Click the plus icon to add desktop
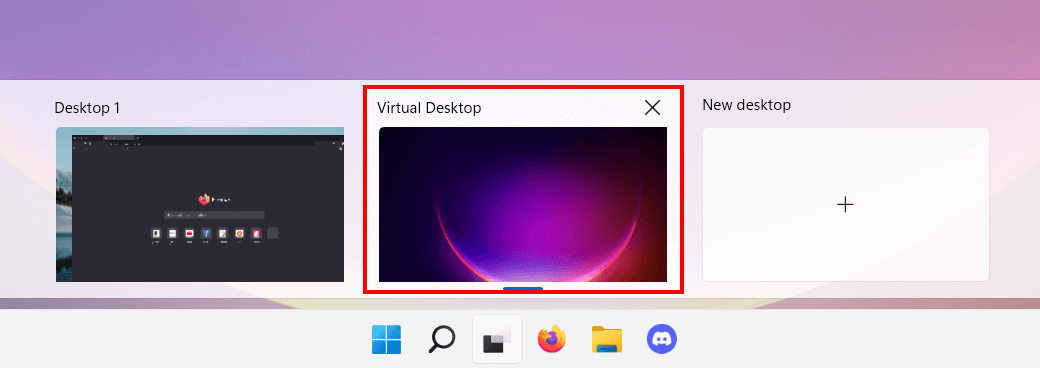The image size is (1040, 368). point(845,205)
